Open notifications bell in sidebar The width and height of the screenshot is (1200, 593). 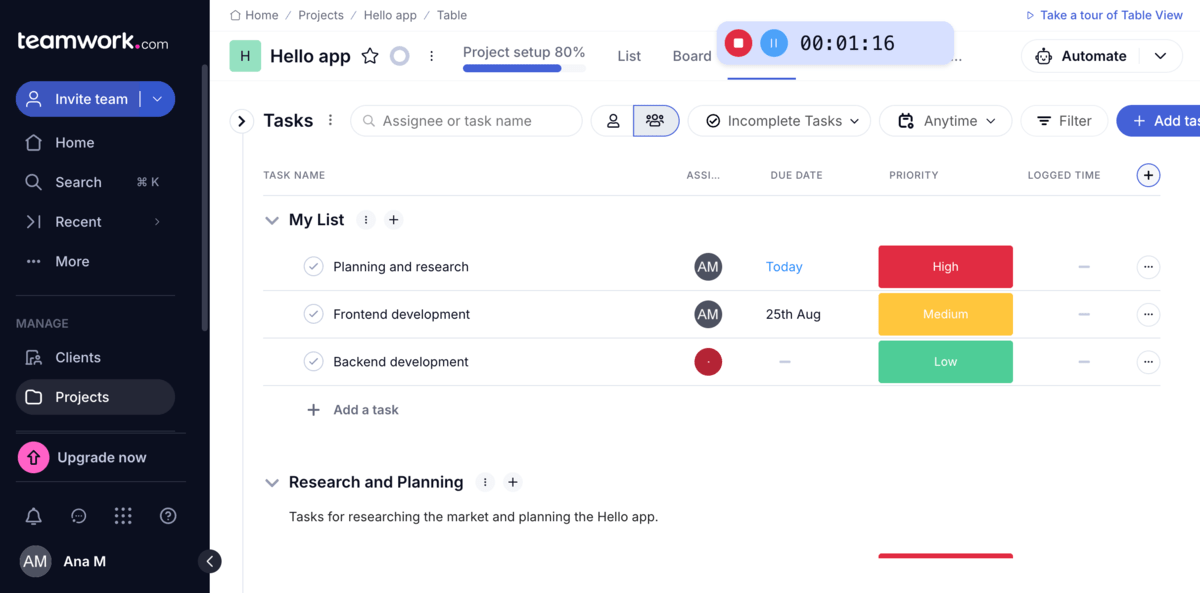pos(33,516)
